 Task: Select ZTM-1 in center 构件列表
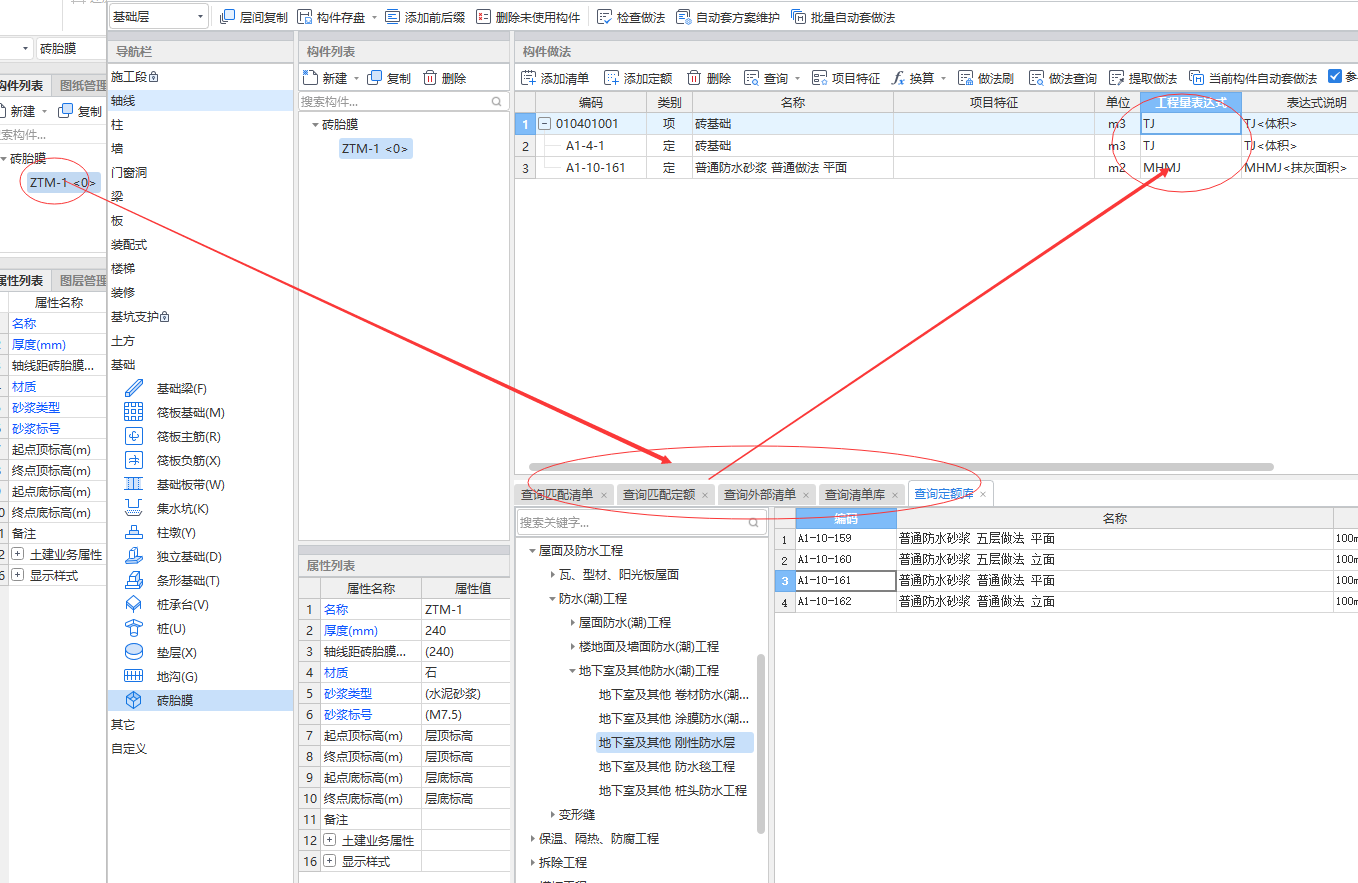[375, 148]
